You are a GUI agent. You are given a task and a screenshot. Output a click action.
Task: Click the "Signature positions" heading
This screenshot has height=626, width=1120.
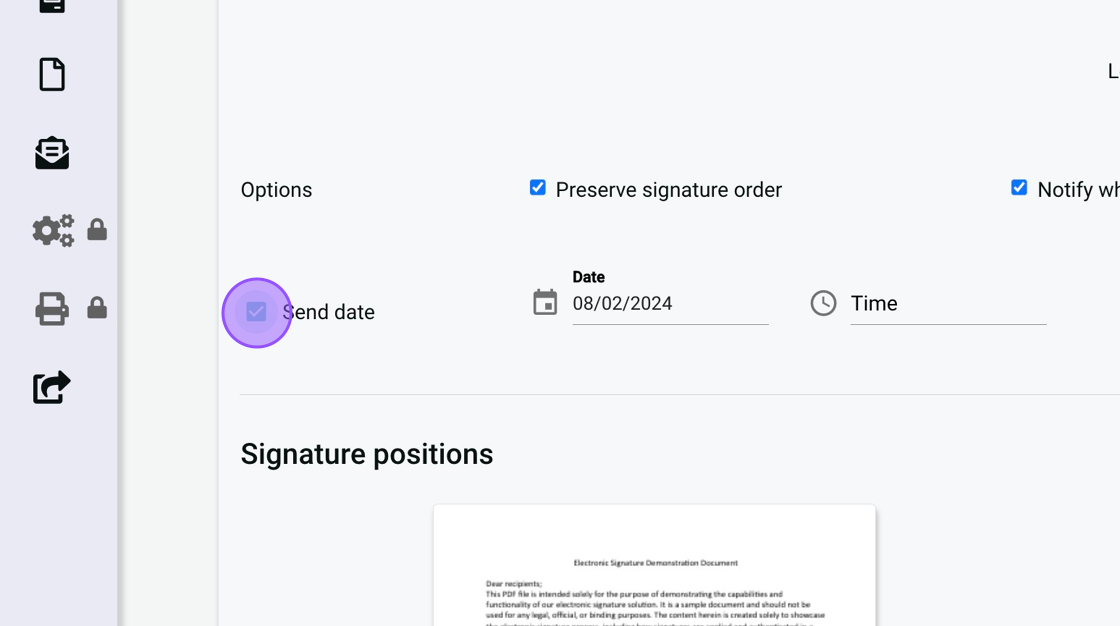click(367, 454)
